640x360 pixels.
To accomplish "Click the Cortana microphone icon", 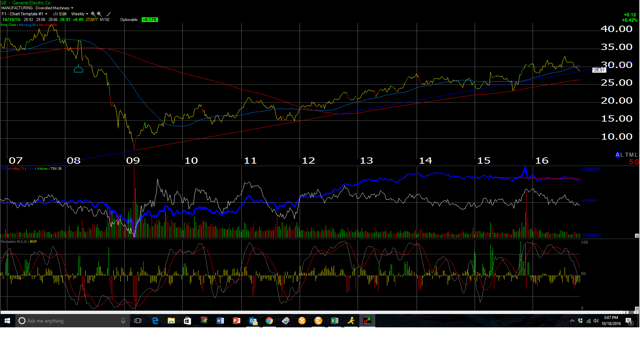I will [123, 321].
